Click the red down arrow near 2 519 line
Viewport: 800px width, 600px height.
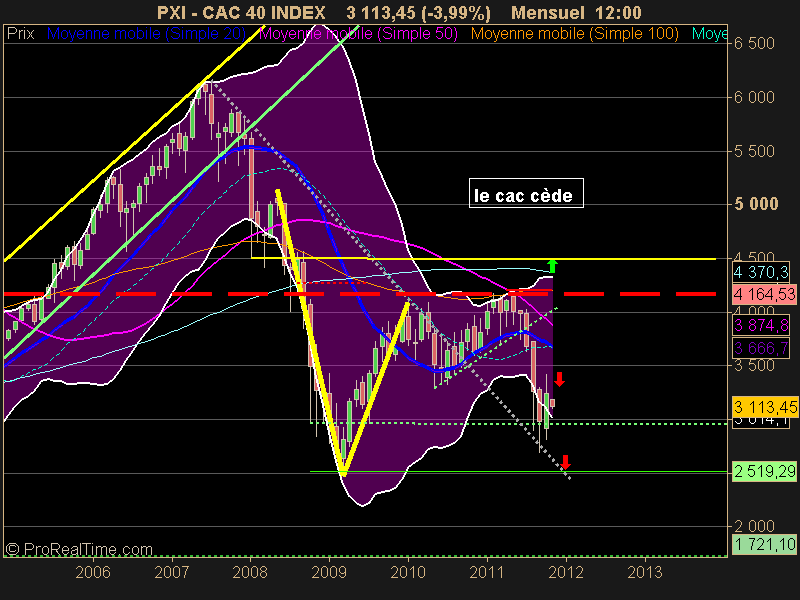tap(565, 462)
